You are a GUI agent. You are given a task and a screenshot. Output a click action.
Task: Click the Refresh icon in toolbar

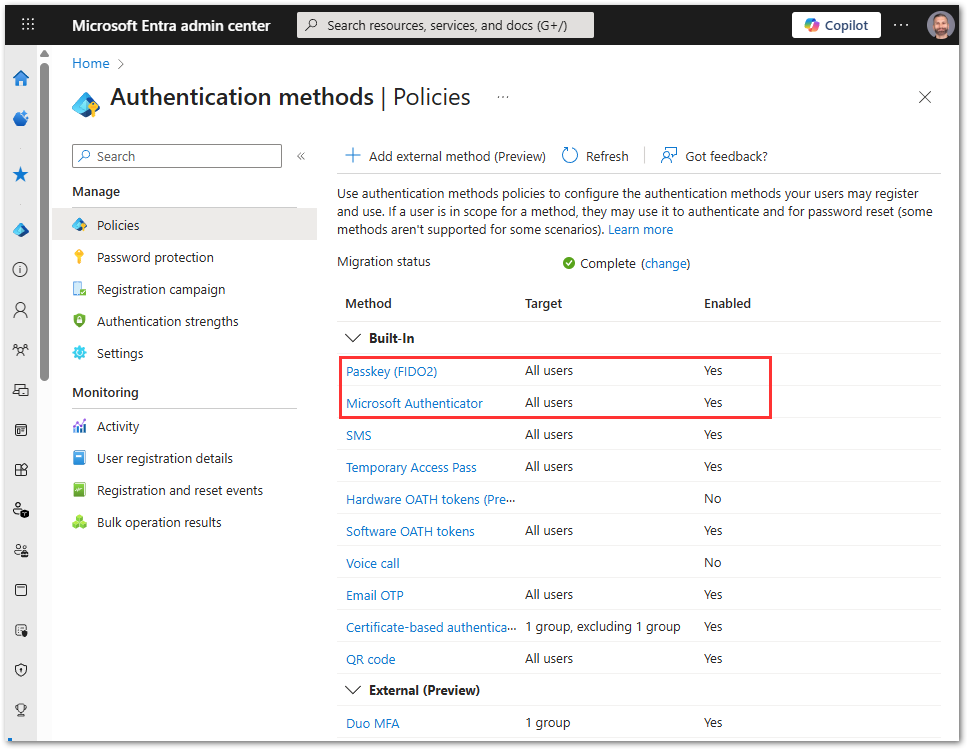tap(570, 156)
